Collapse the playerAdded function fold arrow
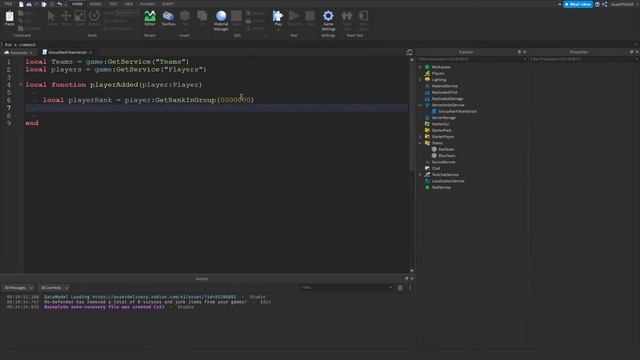 pos(21,84)
